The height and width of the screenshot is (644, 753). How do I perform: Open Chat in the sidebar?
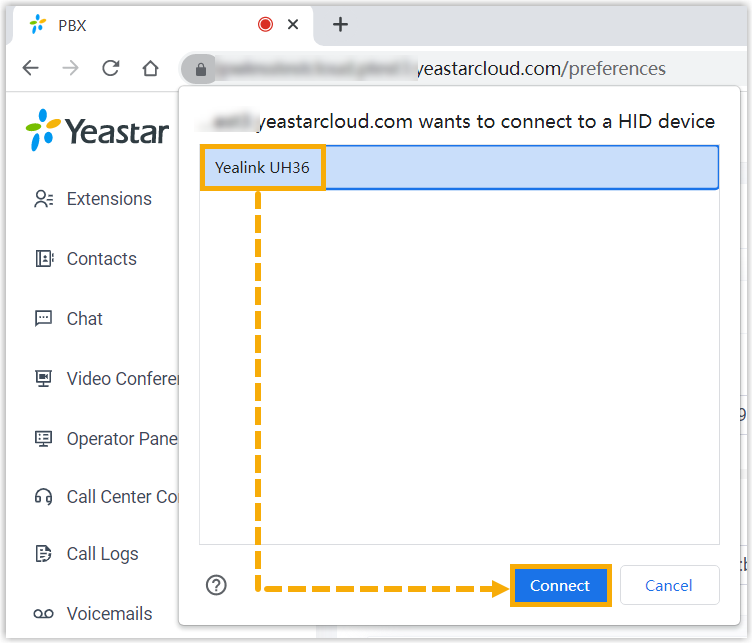85,318
